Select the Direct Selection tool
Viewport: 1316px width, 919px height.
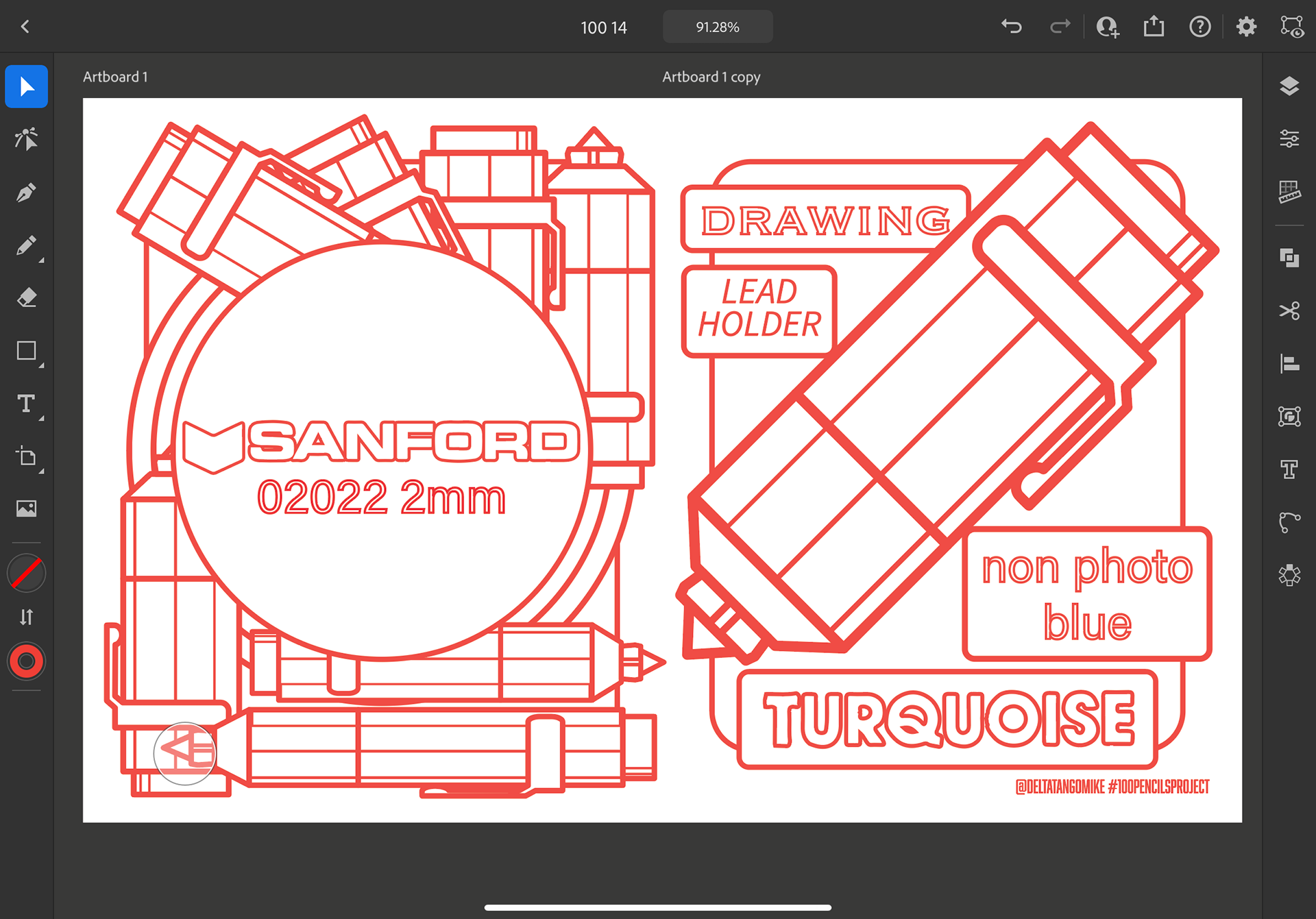pos(26,139)
